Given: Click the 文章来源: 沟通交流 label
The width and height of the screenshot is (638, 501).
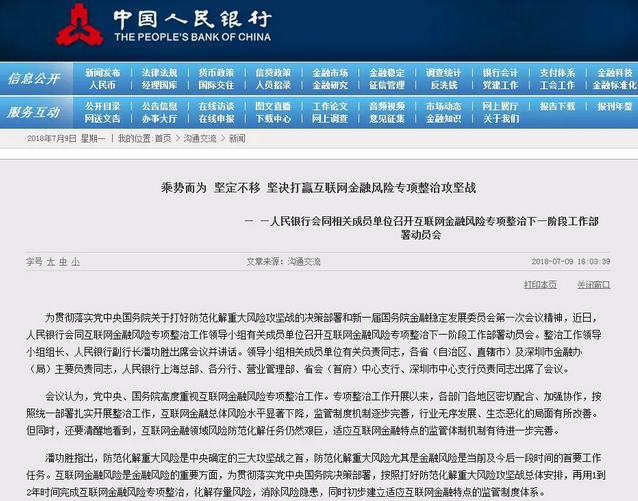Looking at the screenshot, I should (x=283, y=262).
